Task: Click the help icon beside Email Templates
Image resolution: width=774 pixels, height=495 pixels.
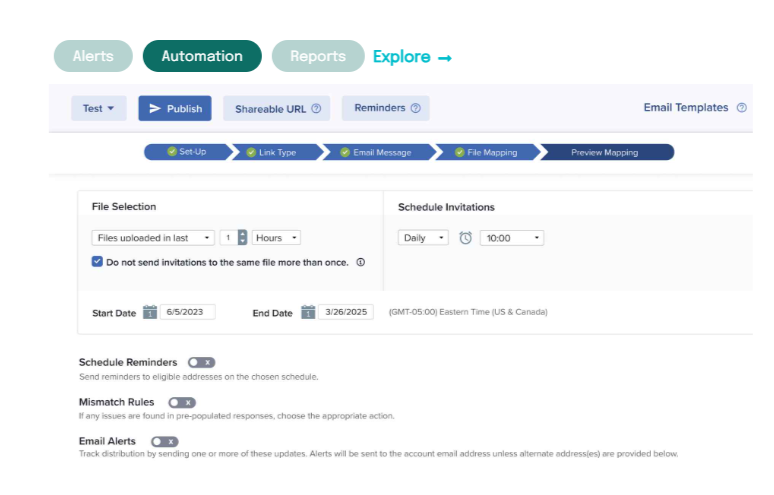Action: (741, 108)
